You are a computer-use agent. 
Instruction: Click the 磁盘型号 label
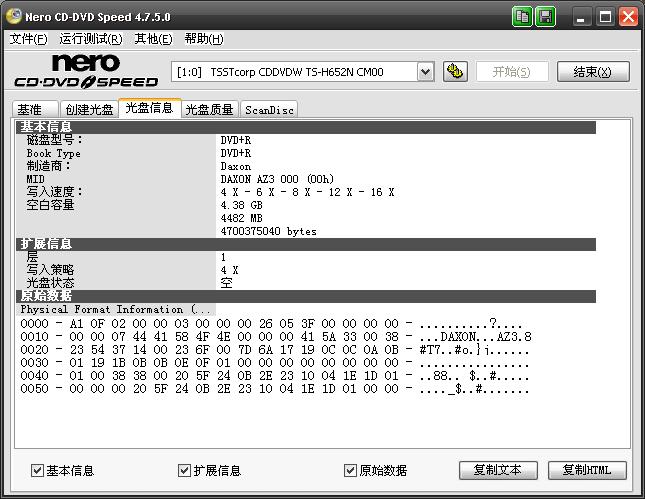54,140
